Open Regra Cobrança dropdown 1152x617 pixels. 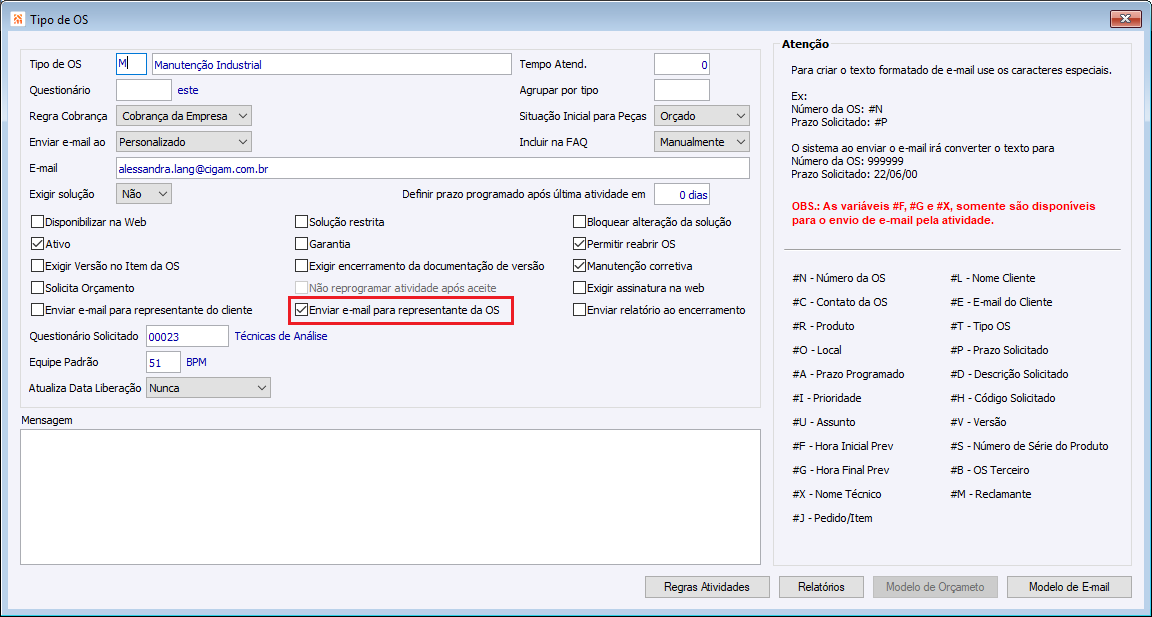click(184, 115)
